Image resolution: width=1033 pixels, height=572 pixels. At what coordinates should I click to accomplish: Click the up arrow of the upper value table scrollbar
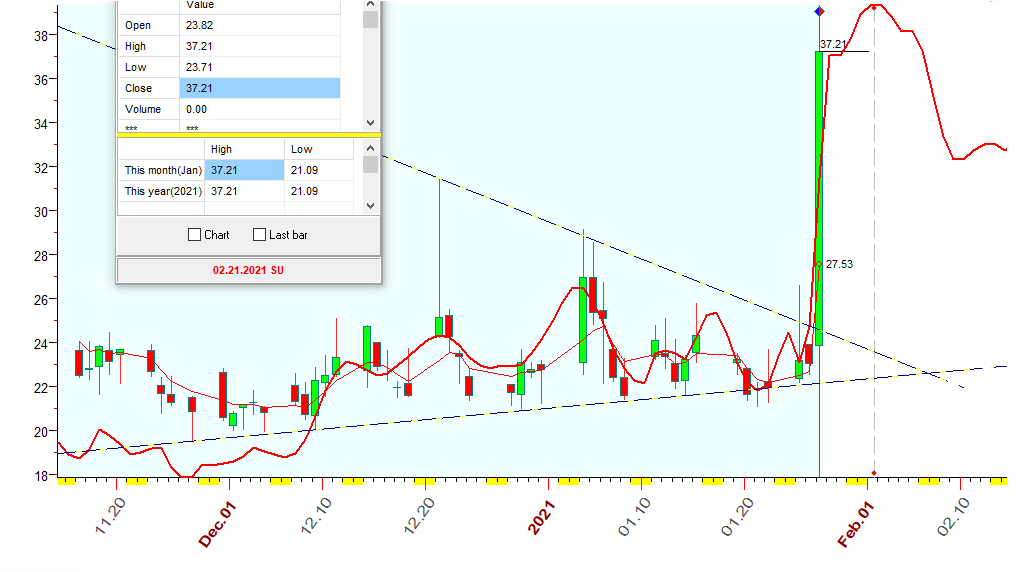click(370, 5)
